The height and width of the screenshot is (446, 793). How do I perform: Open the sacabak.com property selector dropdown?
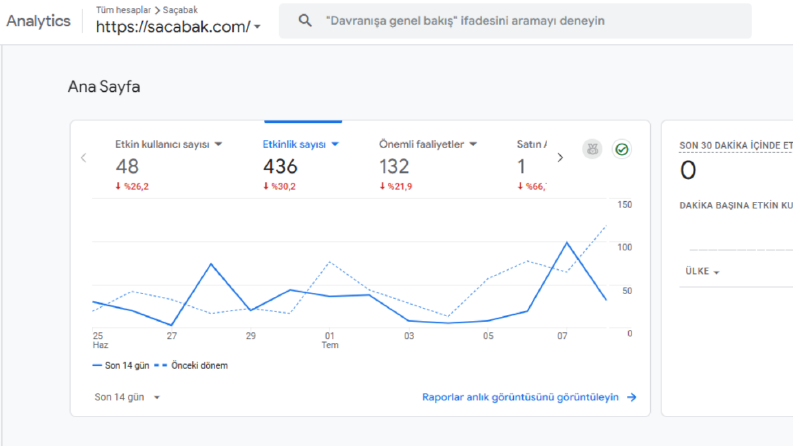click(x=178, y=27)
